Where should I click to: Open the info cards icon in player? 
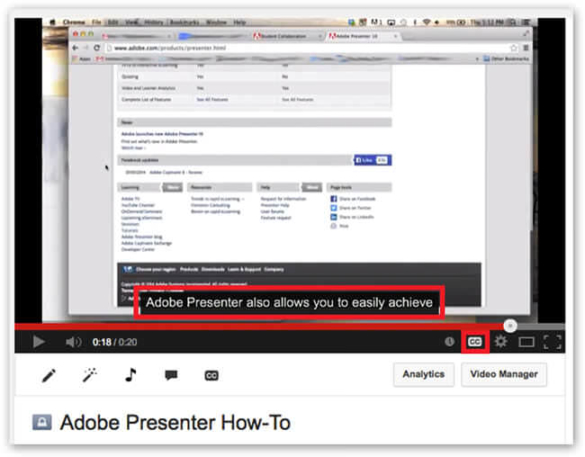click(449, 341)
